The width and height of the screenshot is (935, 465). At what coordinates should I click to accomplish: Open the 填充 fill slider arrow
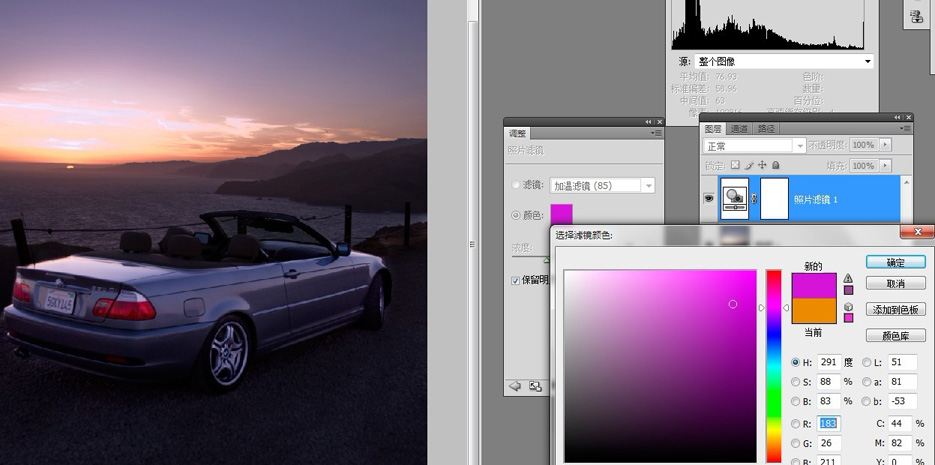click(886, 166)
